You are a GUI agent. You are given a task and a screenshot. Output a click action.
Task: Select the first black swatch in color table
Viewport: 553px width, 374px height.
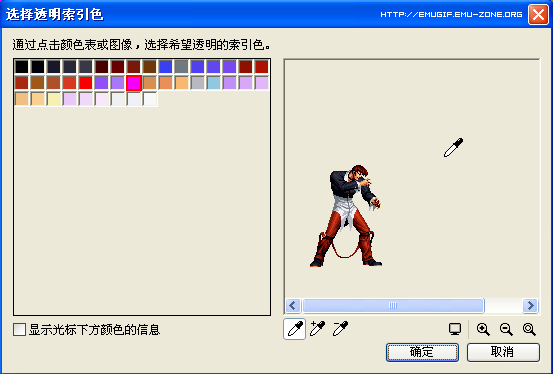[x=22, y=67]
